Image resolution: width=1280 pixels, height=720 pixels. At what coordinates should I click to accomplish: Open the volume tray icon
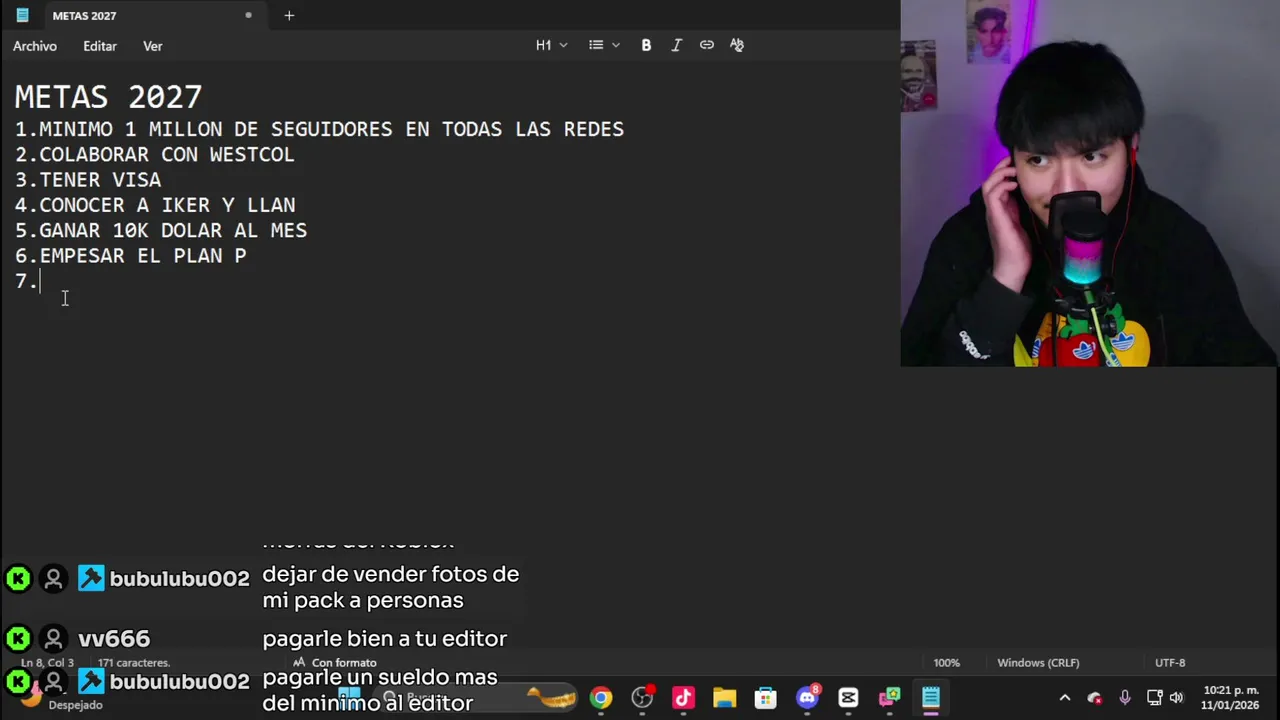(1176, 698)
